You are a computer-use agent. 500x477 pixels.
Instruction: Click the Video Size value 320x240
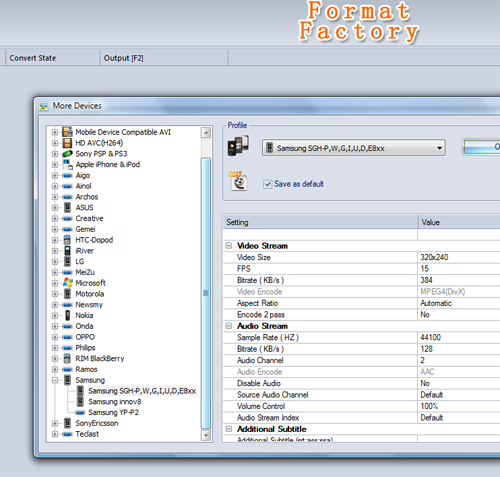coord(434,257)
